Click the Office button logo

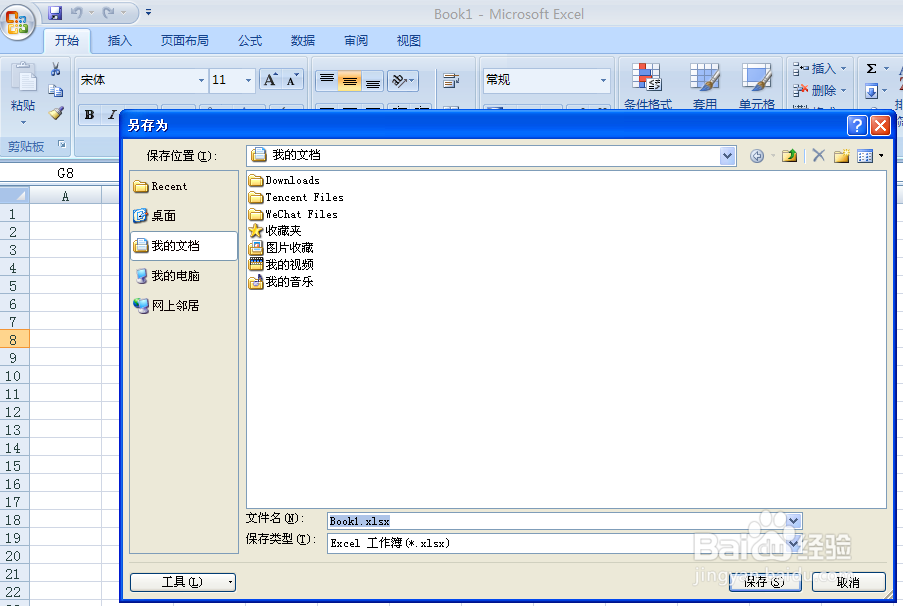click(x=18, y=22)
